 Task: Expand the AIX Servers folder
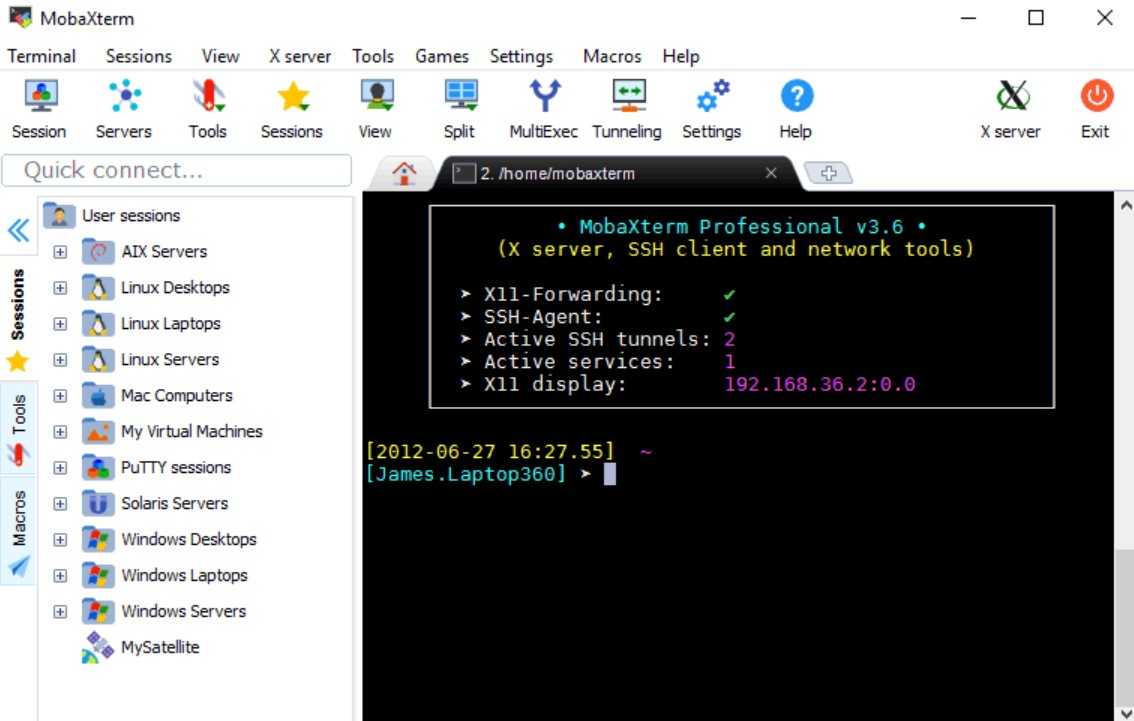click(x=60, y=252)
